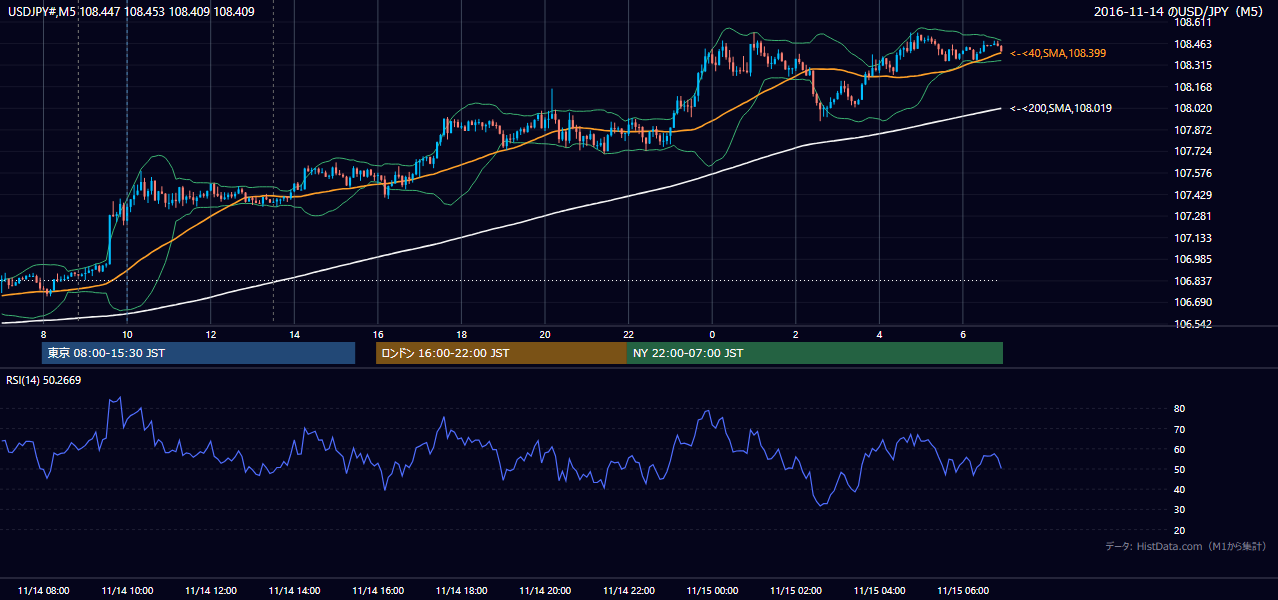
Task: Click price axis value 106.690
Action: (x=1192, y=302)
